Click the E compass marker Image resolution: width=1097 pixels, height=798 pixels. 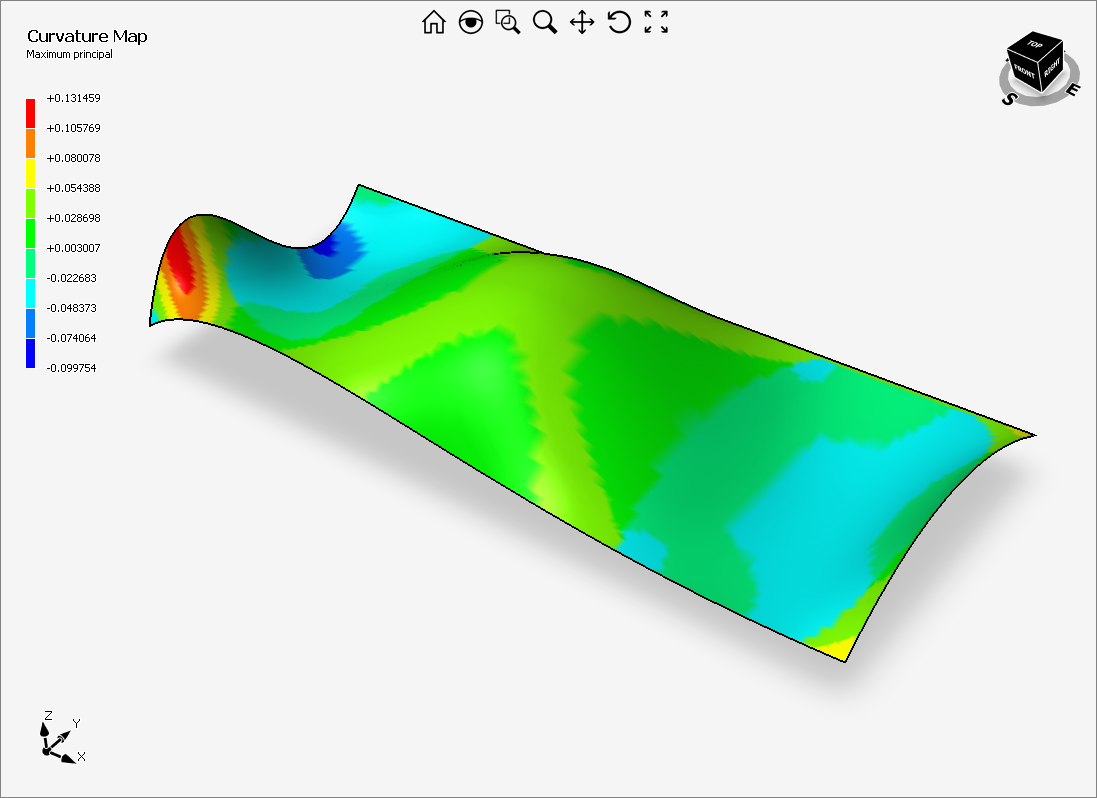pyautogui.click(x=1073, y=89)
